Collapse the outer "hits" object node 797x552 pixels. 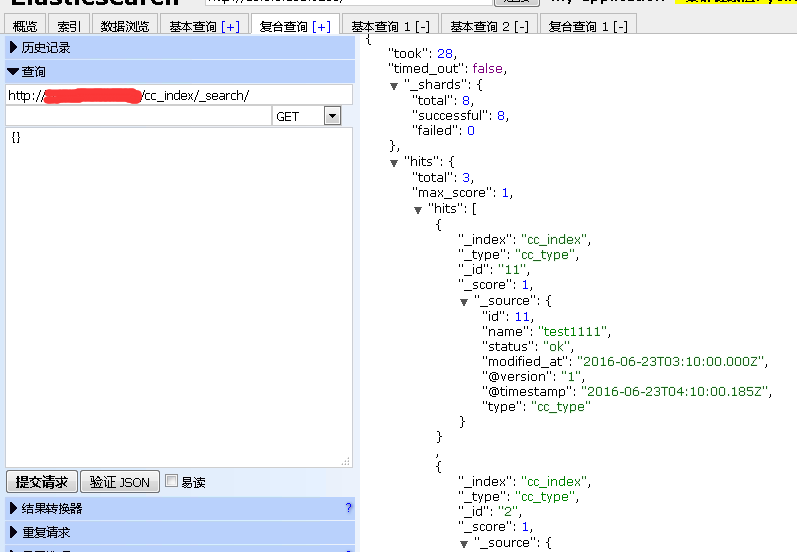(394, 163)
